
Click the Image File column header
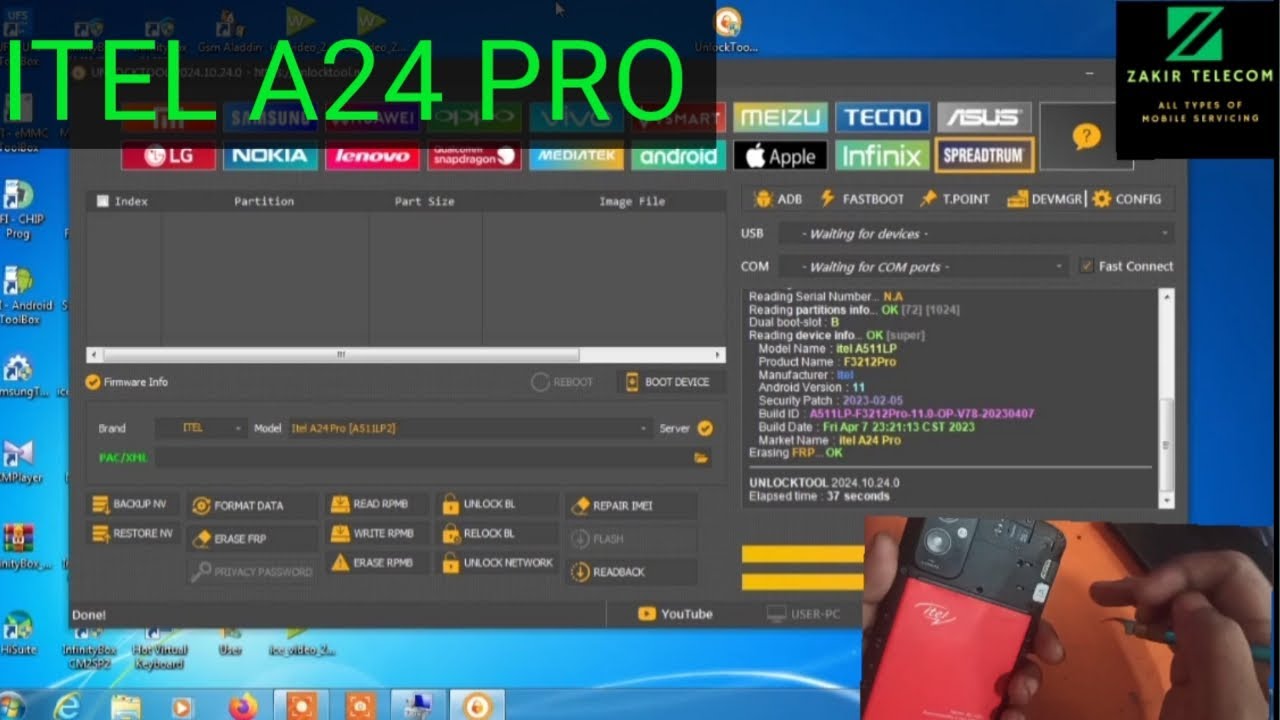[x=632, y=201]
